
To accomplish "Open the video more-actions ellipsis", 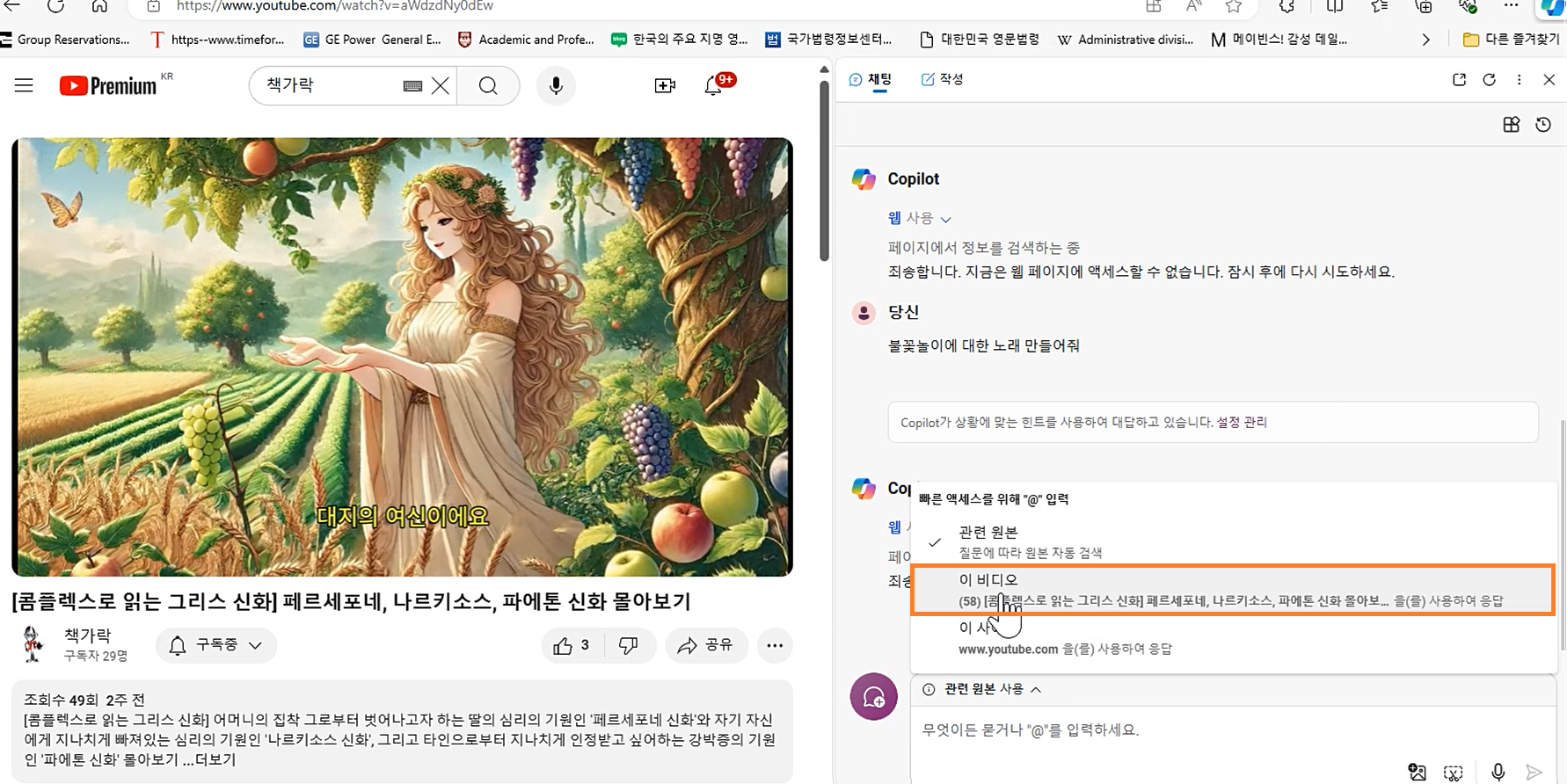I will pyautogui.click(x=775, y=645).
